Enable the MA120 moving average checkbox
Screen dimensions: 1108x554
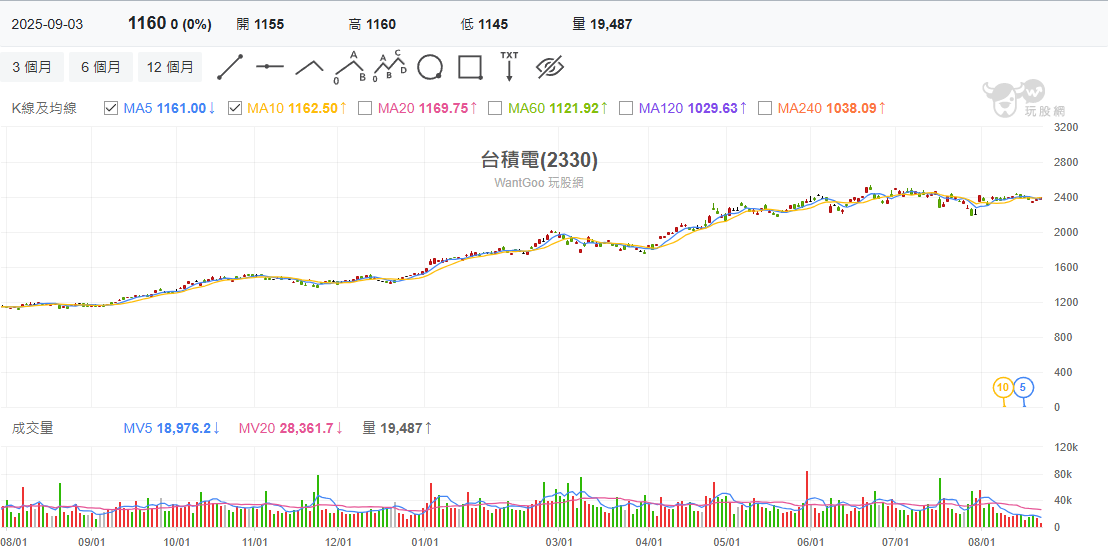pyautogui.click(x=625, y=108)
